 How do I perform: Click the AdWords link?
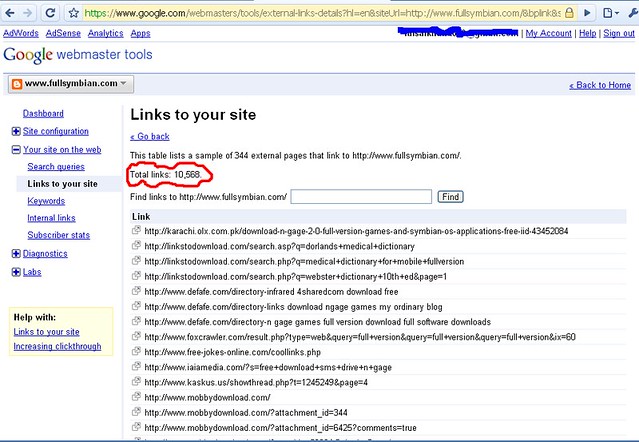coord(21,33)
